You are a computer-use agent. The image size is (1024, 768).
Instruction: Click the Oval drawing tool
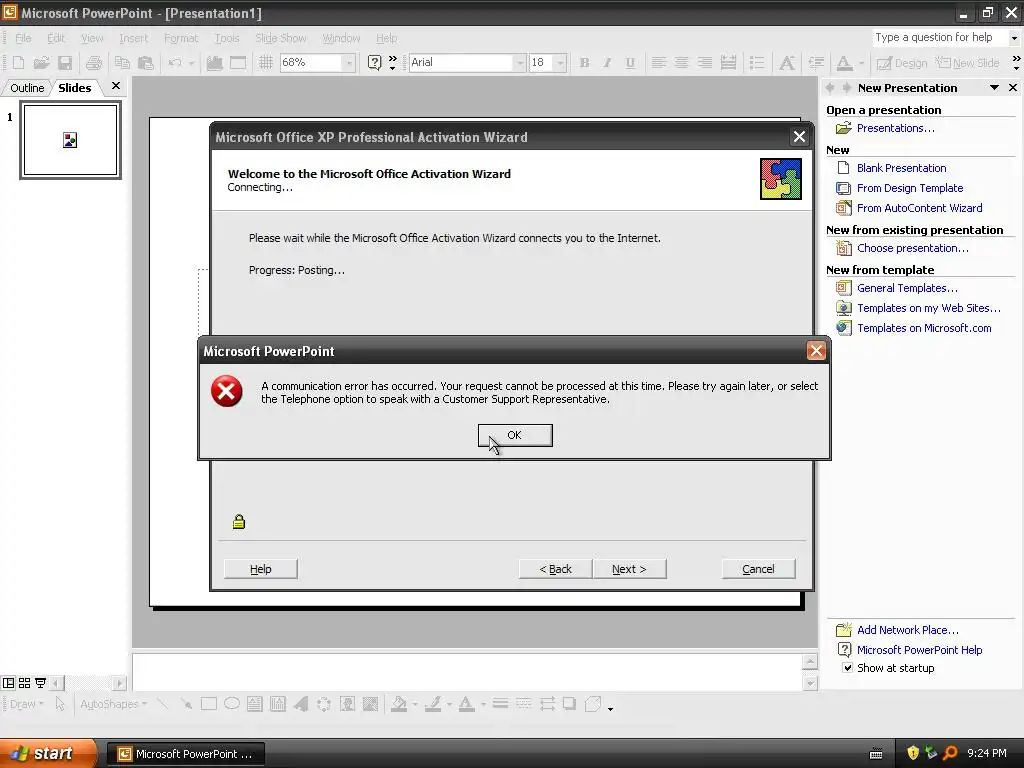(232, 704)
